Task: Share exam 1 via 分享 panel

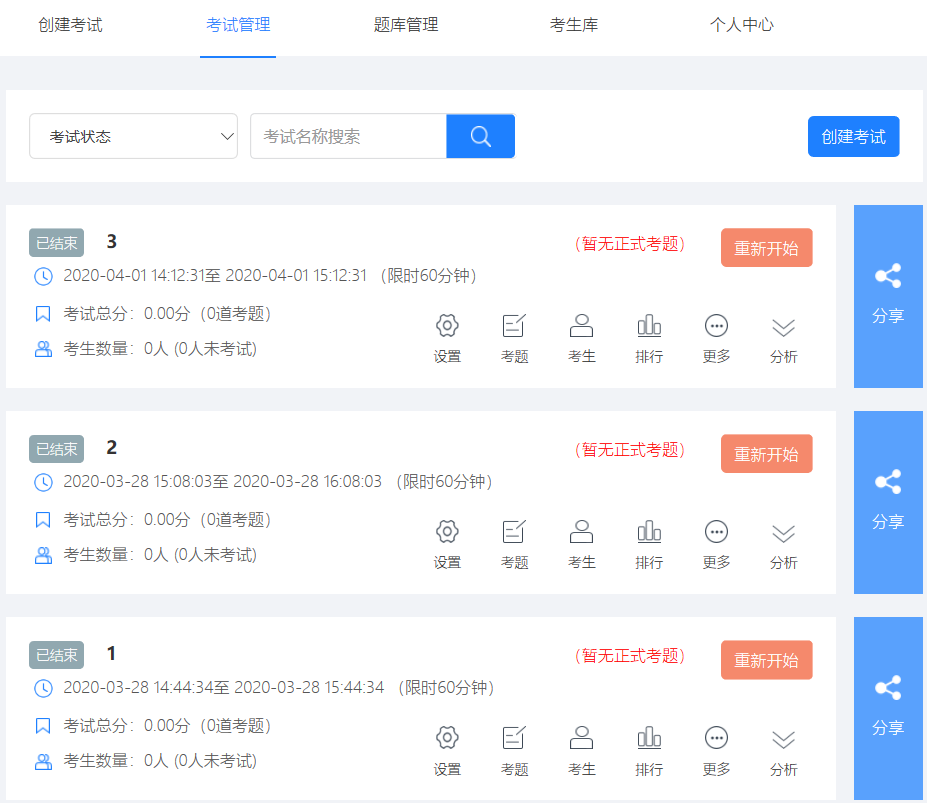Action: [888, 708]
